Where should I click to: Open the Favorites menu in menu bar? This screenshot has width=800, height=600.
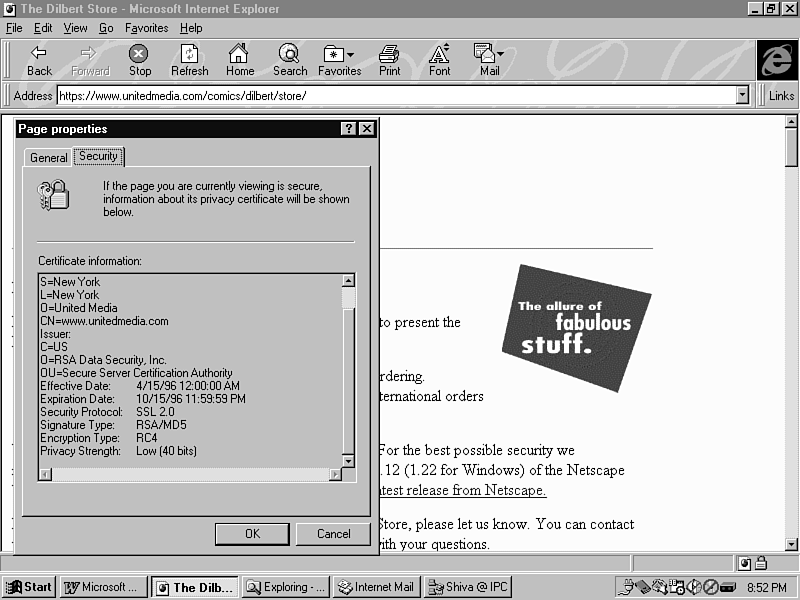click(146, 28)
